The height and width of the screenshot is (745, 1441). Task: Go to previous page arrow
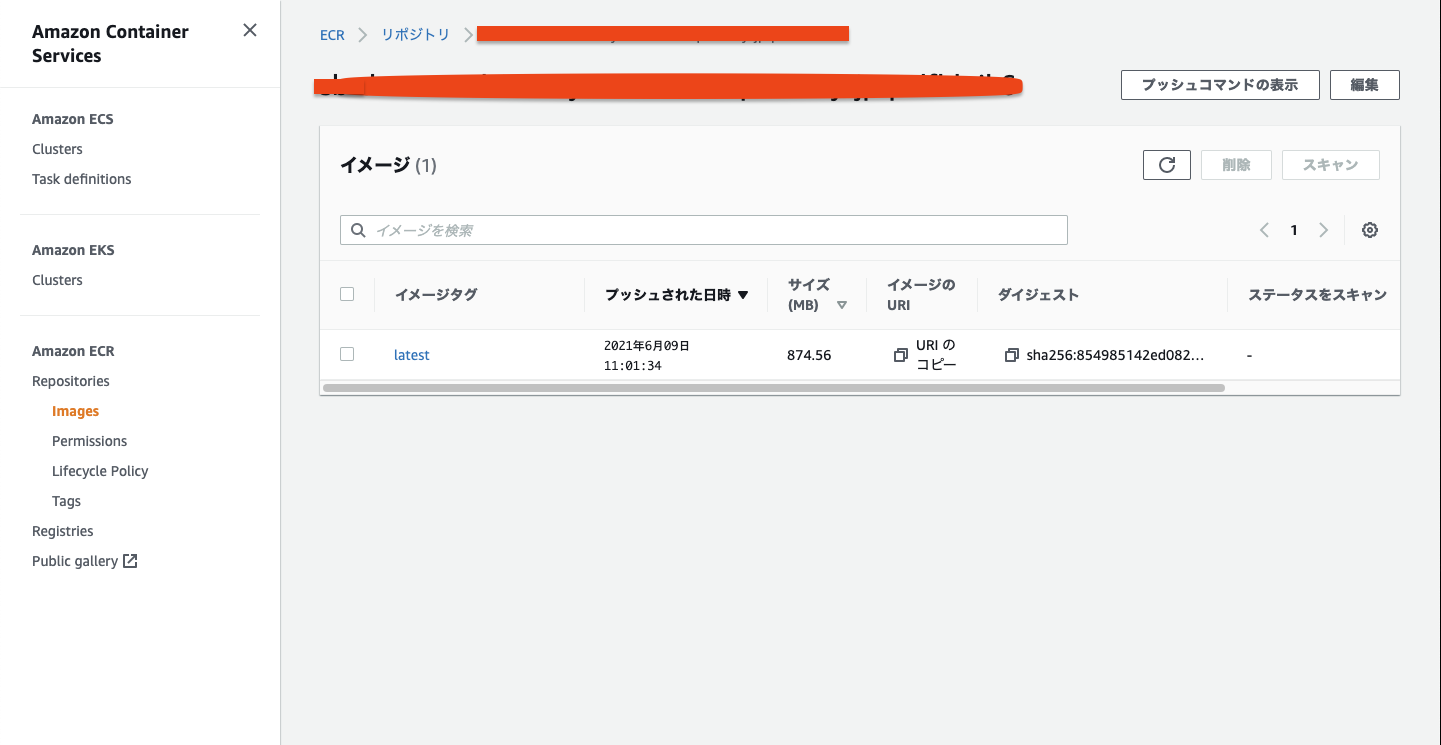[1264, 230]
